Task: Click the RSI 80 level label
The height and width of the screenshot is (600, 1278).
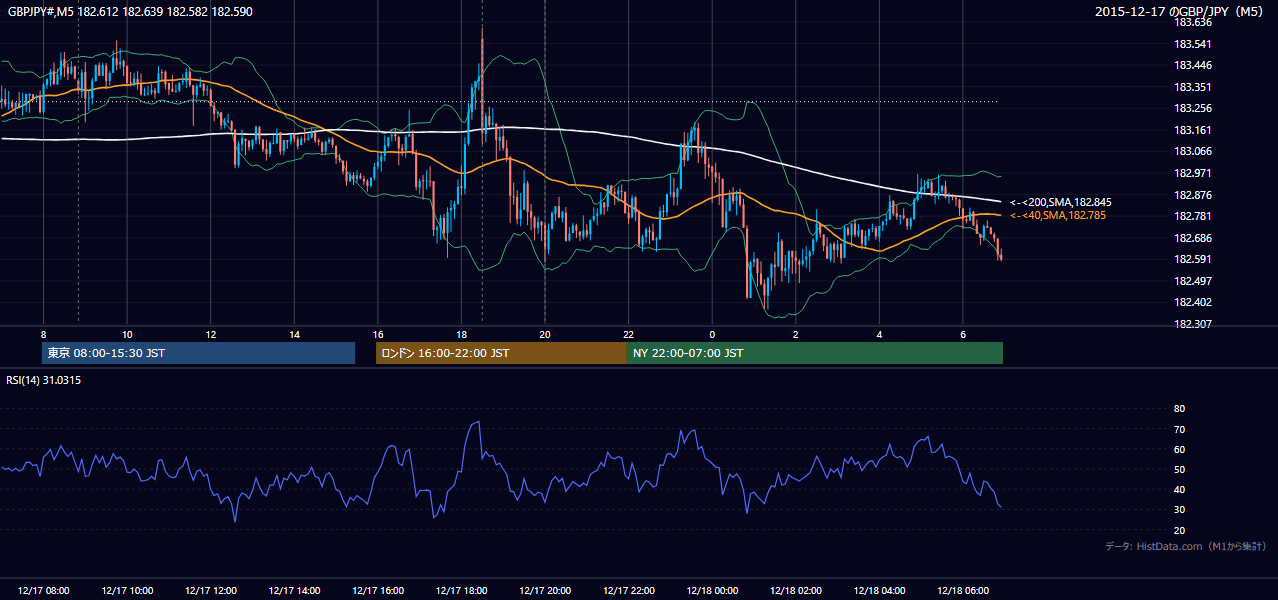Action: coord(1179,409)
